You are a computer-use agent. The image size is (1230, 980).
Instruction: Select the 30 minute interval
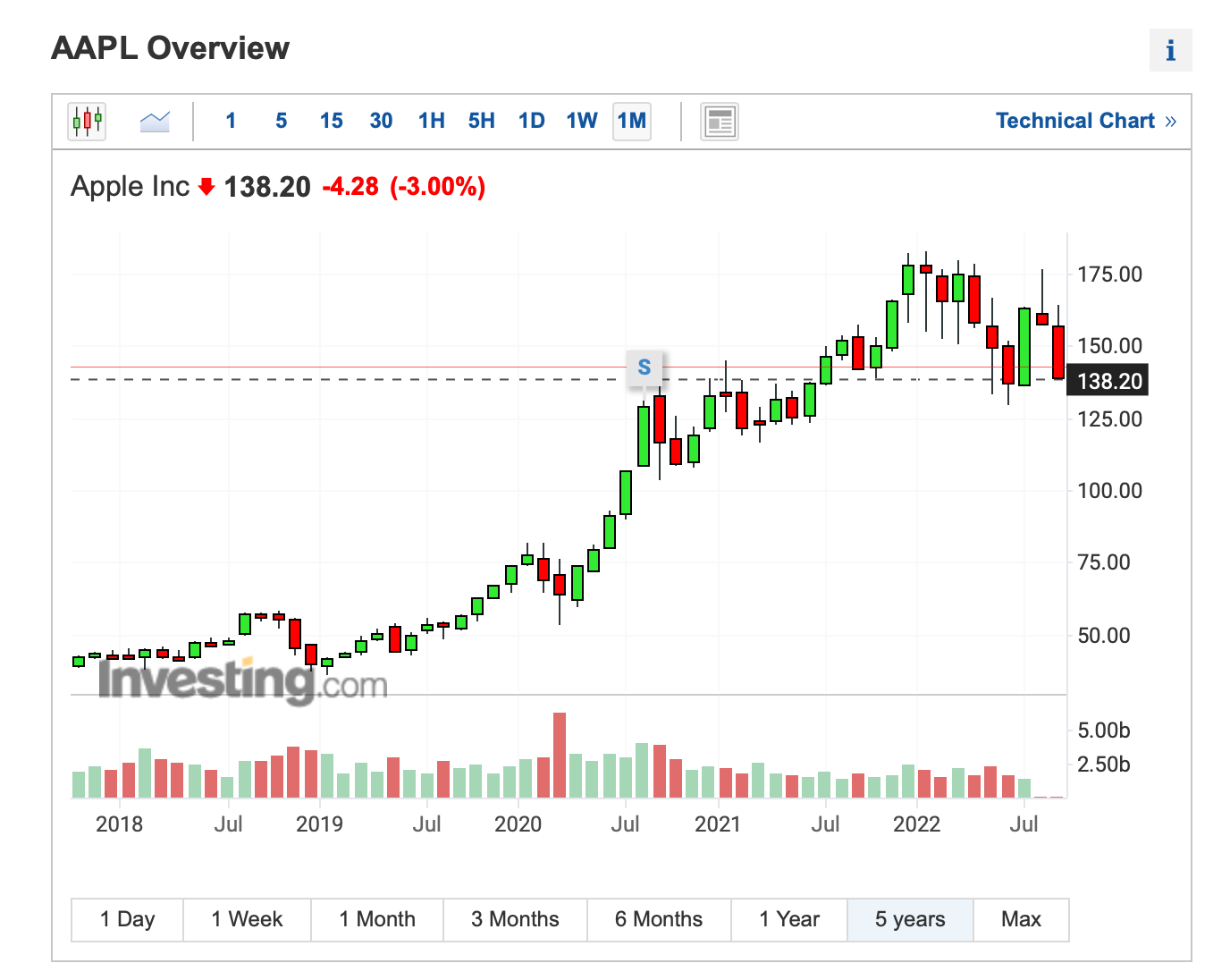point(381,121)
